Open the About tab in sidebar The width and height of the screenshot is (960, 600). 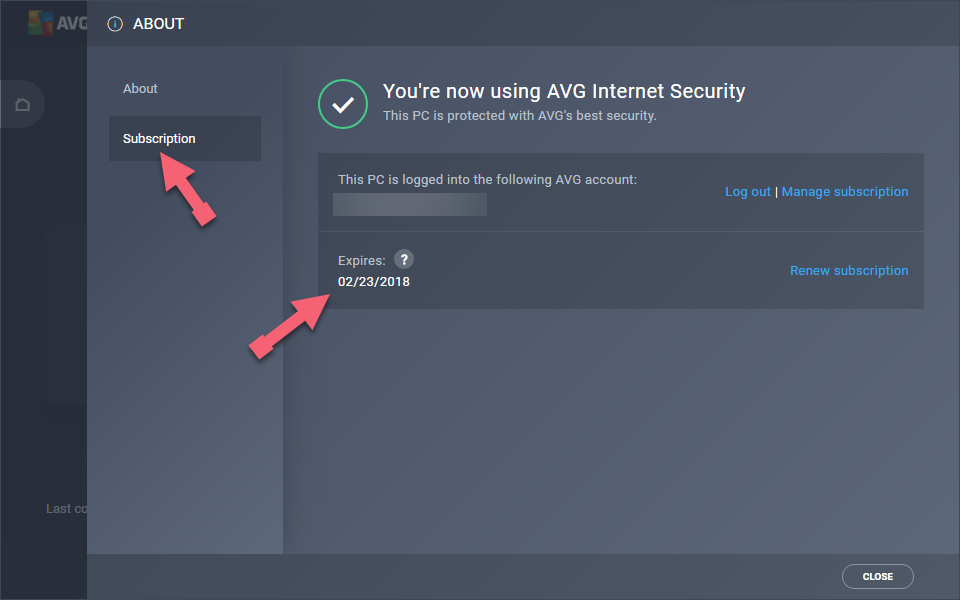(x=140, y=89)
